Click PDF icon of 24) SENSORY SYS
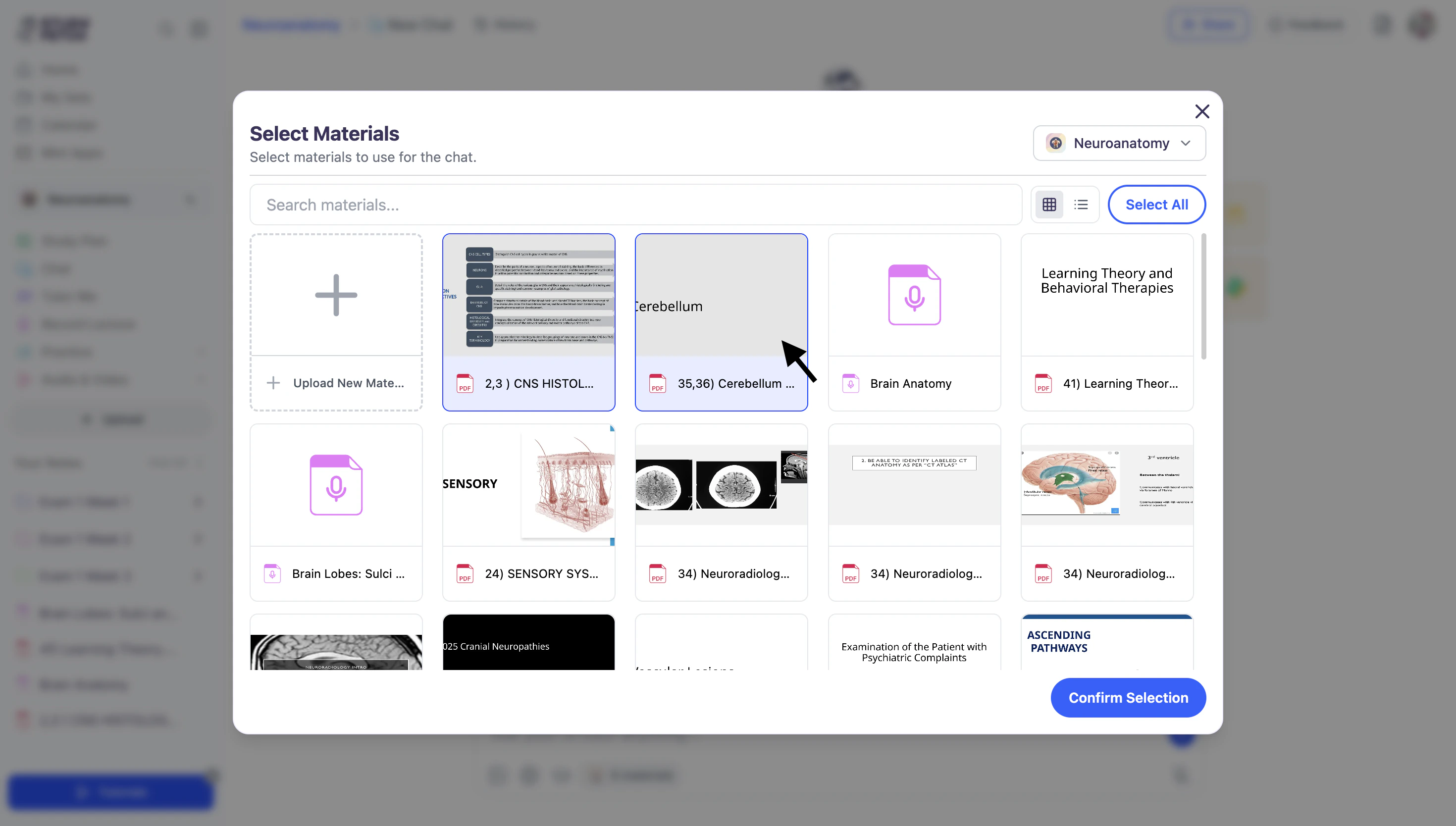Viewport: 1456px width, 826px height. (x=465, y=573)
